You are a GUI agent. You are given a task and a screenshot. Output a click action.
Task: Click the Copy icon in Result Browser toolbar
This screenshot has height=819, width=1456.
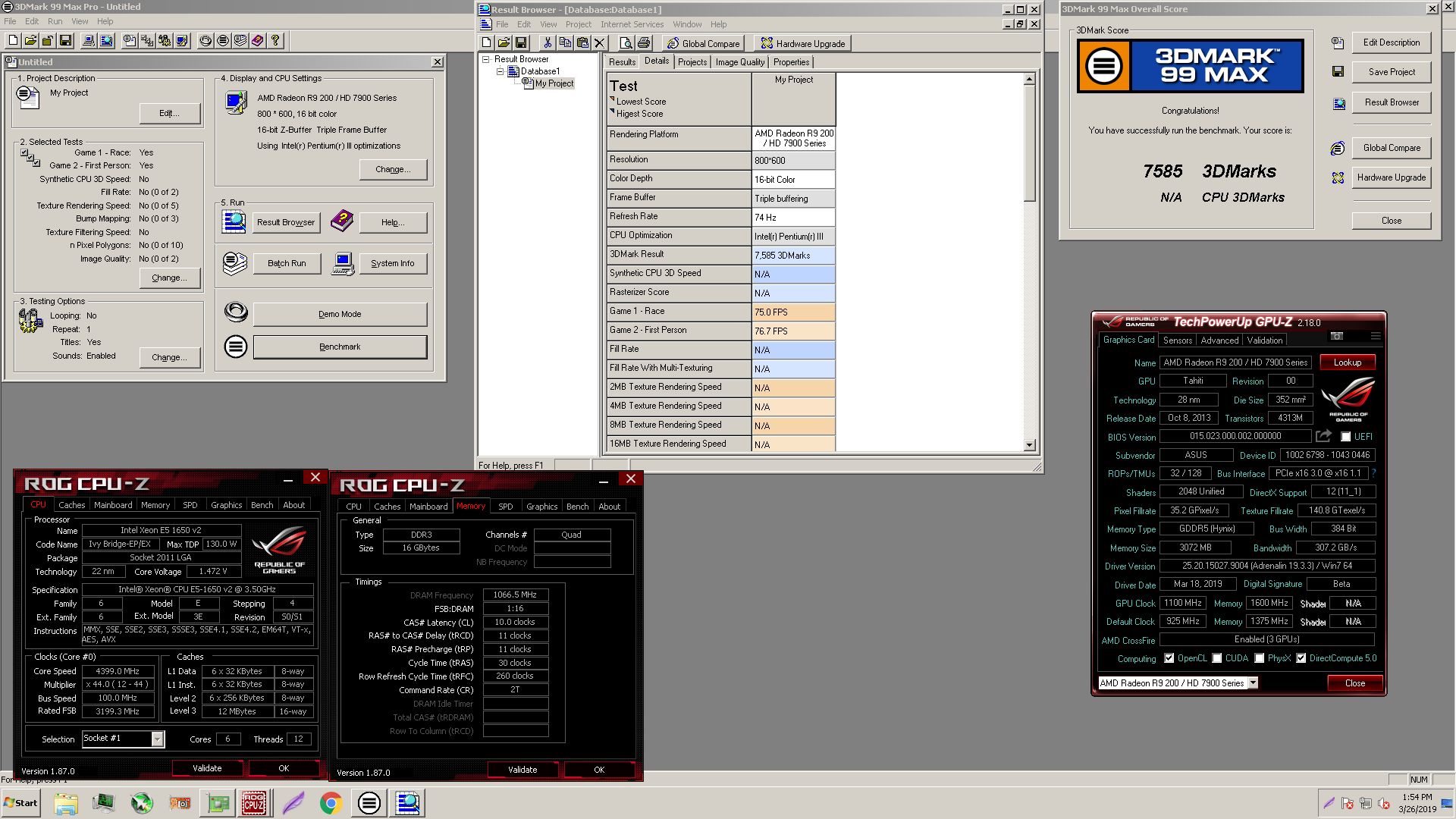pyautogui.click(x=565, y=43)
